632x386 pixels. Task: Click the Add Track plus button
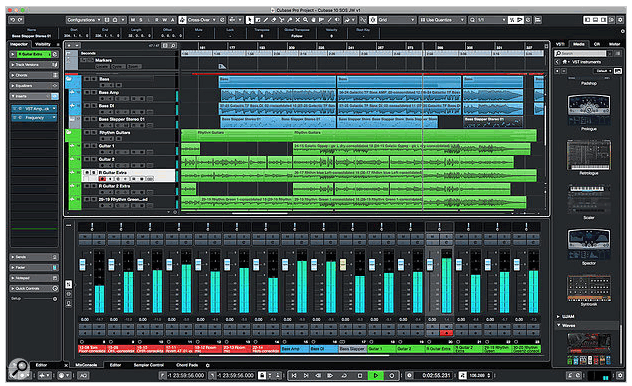70,46
